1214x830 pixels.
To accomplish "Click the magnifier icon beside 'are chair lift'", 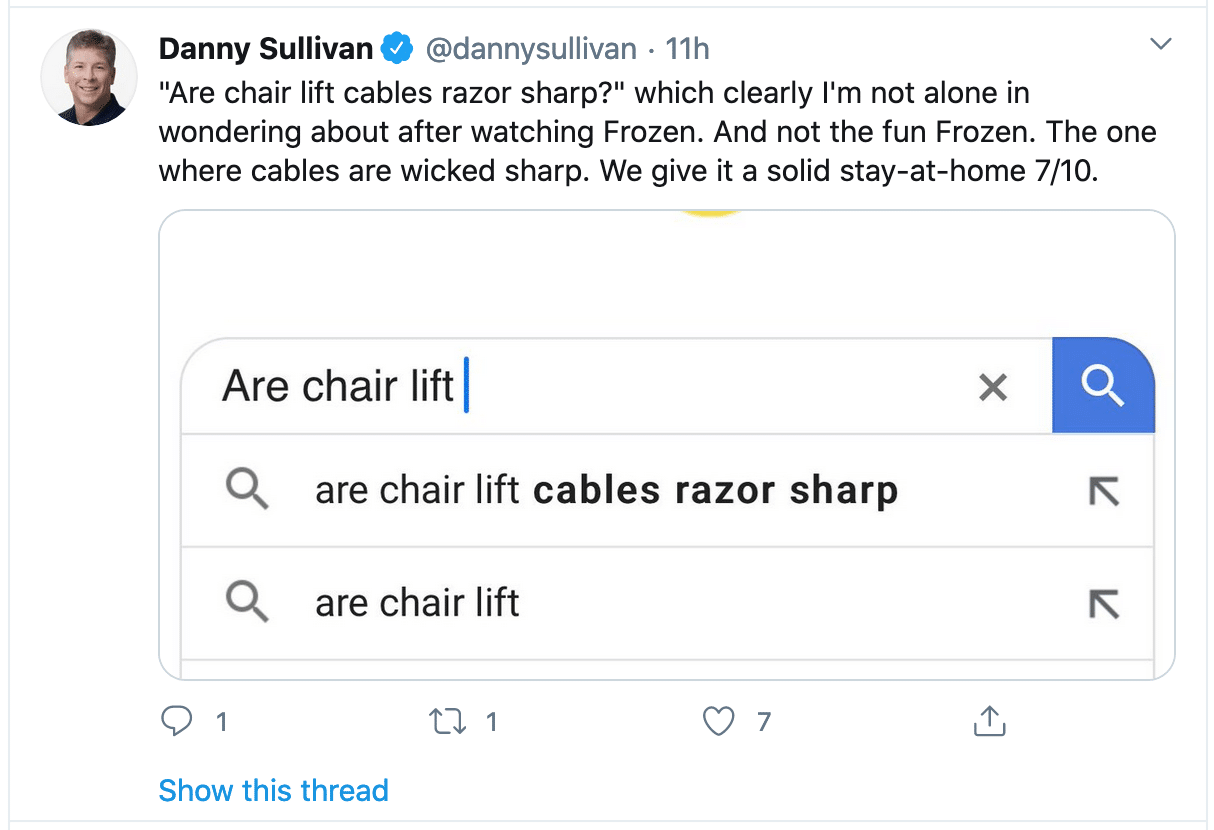I will 246,603.
